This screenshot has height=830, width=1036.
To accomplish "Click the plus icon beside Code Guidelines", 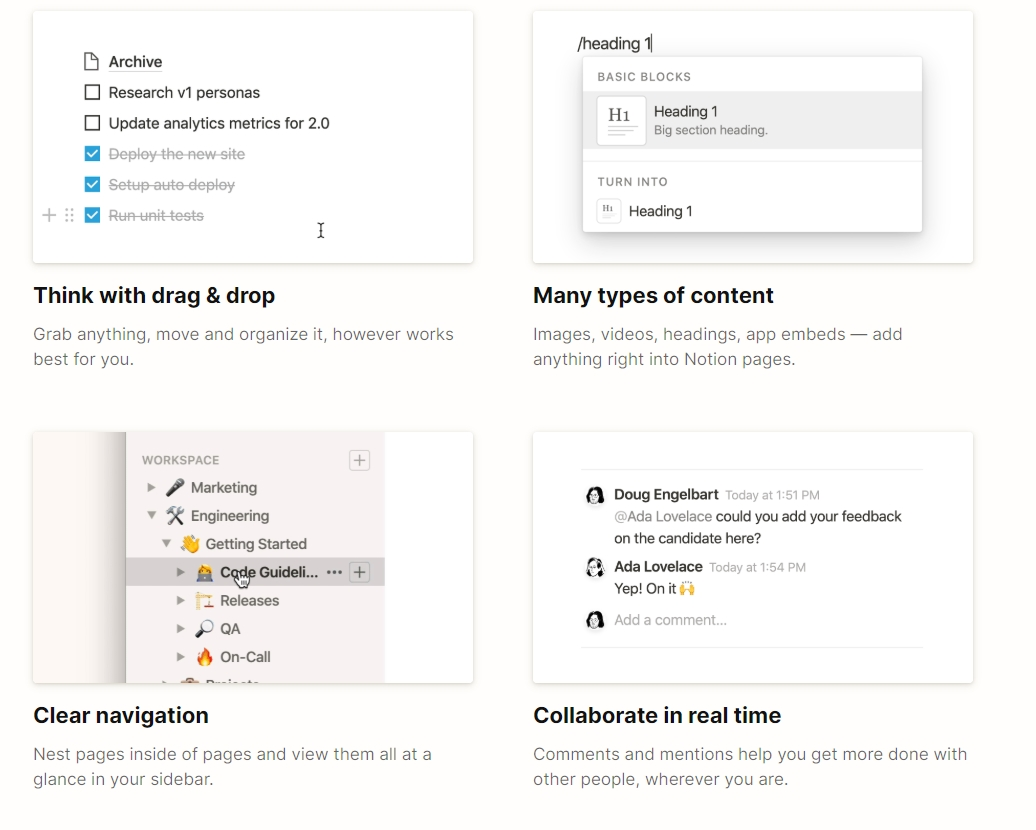I will pos(357,571).
